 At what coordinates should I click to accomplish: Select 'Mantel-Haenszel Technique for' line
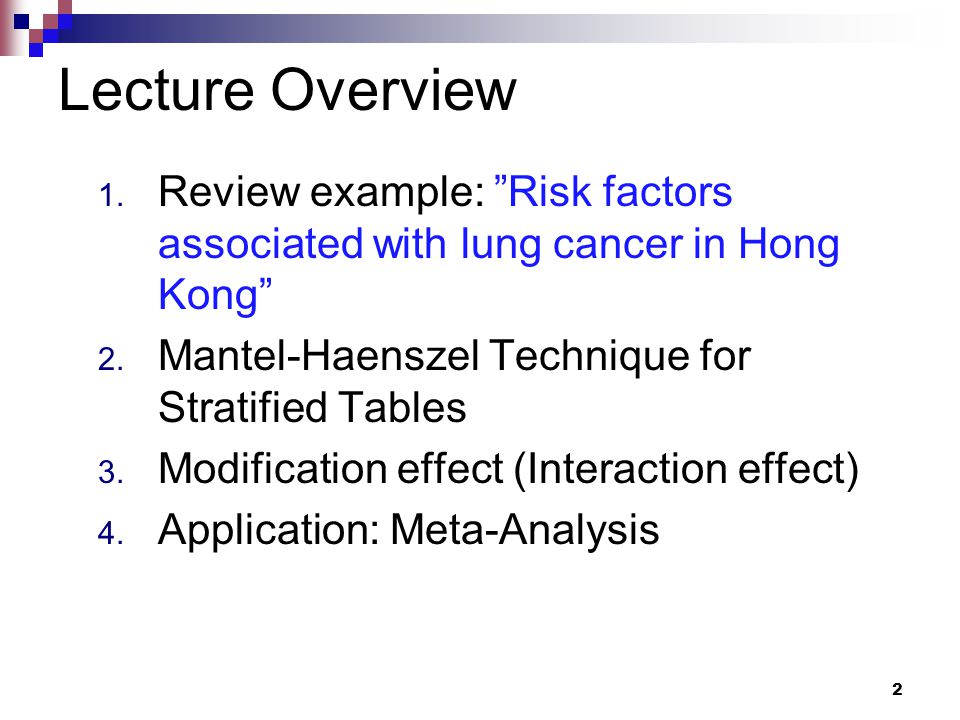click(x=454, y=356)
